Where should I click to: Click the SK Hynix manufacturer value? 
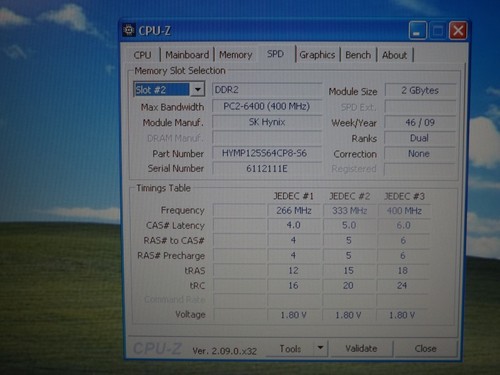click(x=267, y=122)
